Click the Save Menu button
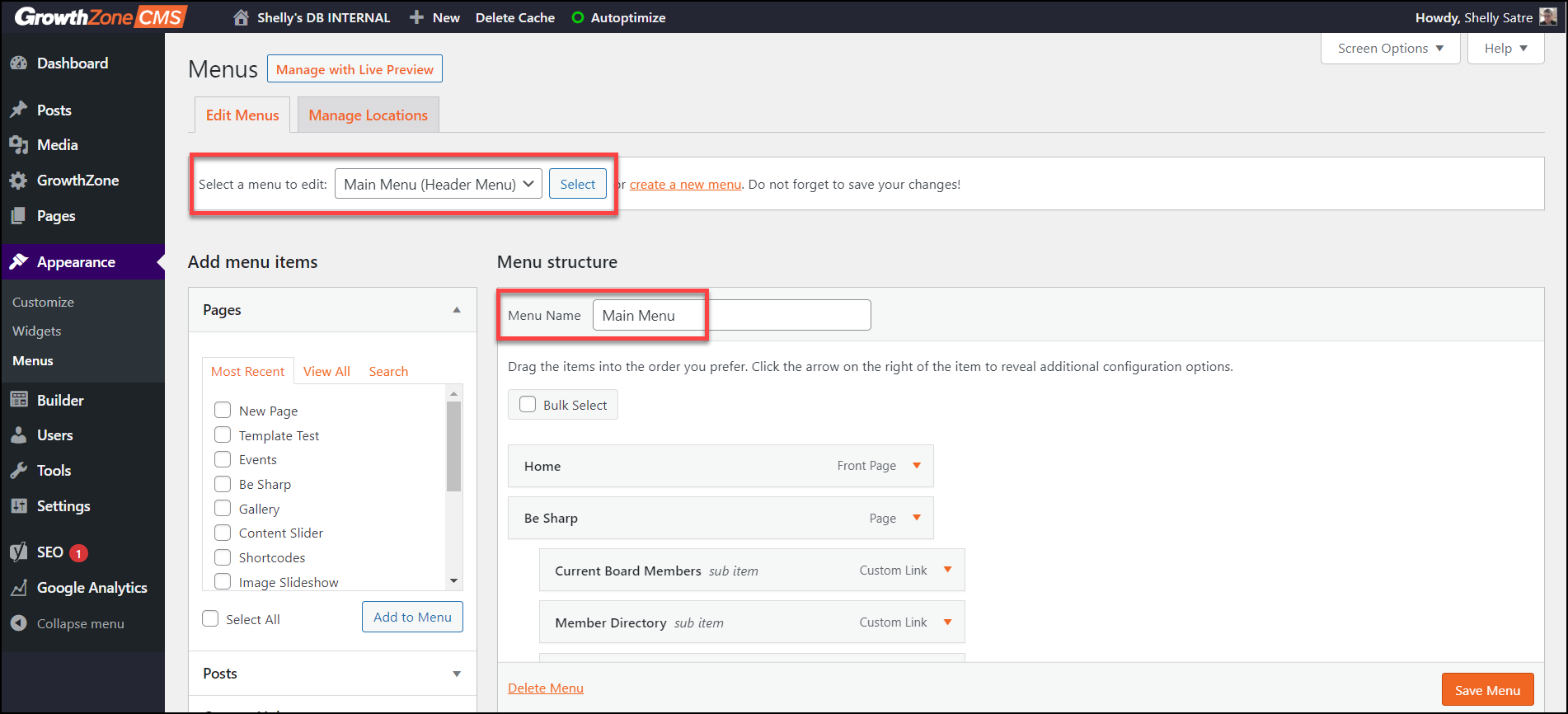This screenshot has width=1568, height=714. pos(1486,690)
